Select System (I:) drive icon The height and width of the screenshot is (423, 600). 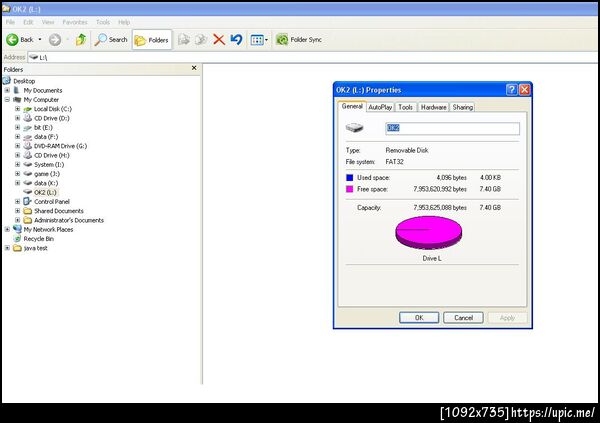(28, 164)
